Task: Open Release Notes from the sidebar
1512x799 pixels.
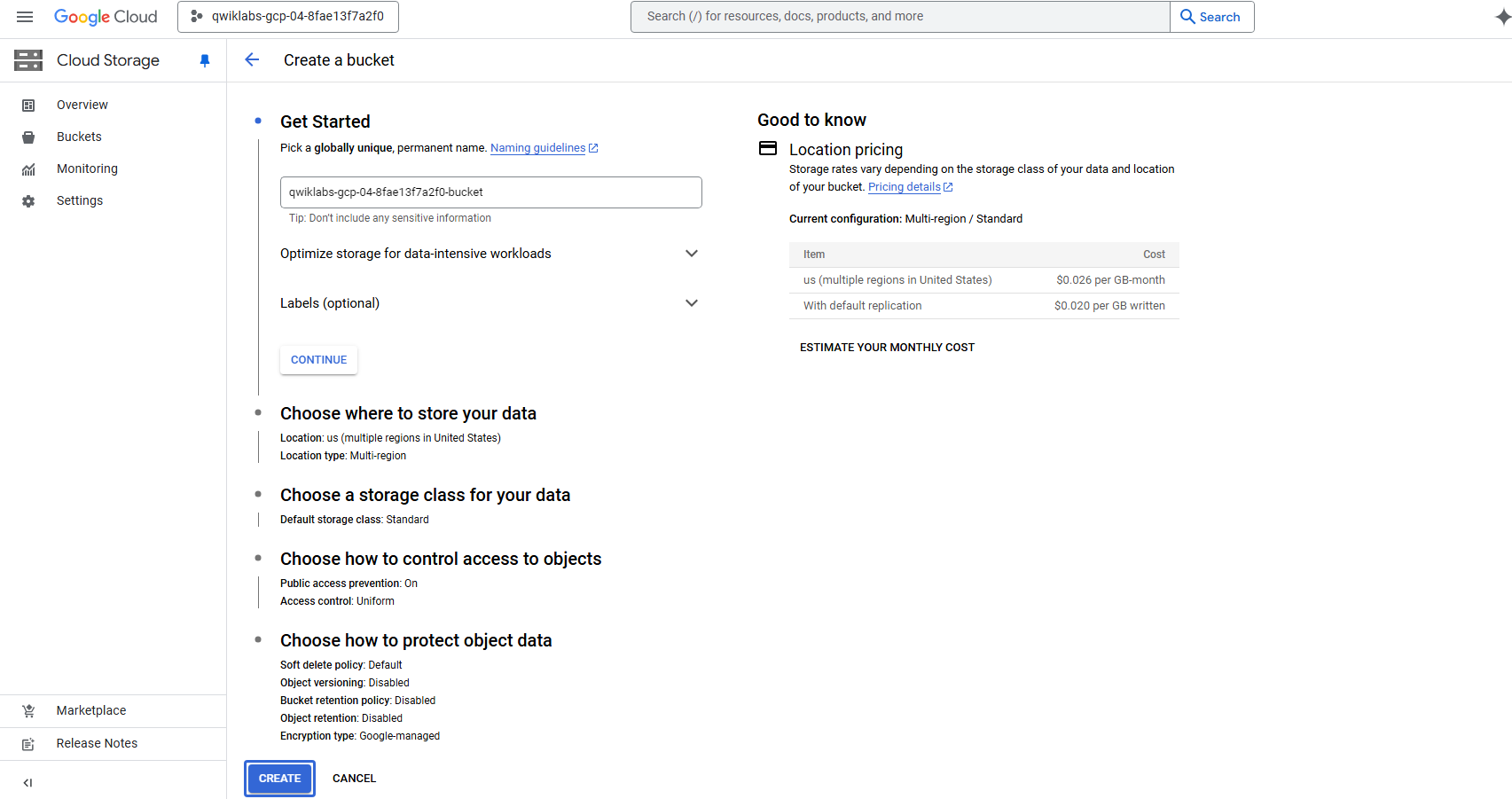Action: [113, 743]
